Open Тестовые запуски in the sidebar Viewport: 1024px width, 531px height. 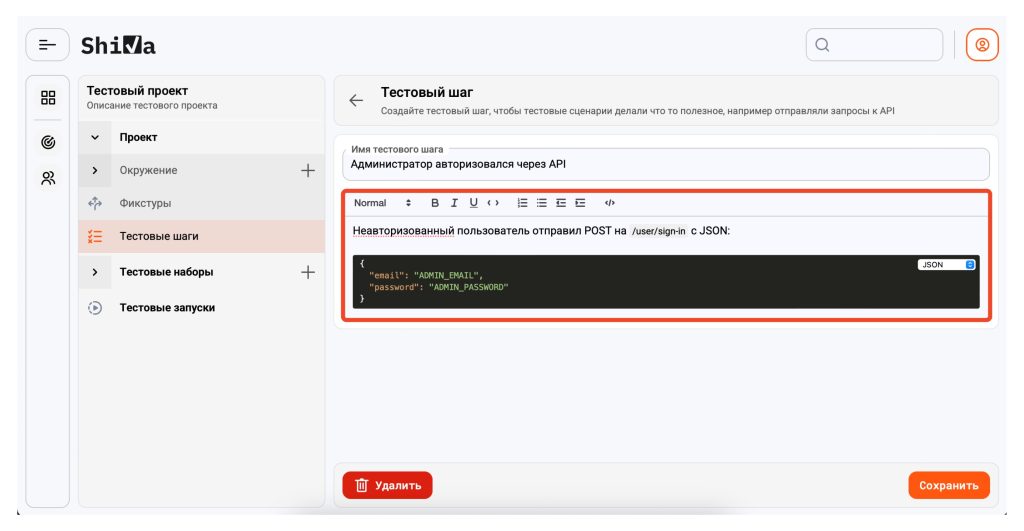click(x=167, y=308)
